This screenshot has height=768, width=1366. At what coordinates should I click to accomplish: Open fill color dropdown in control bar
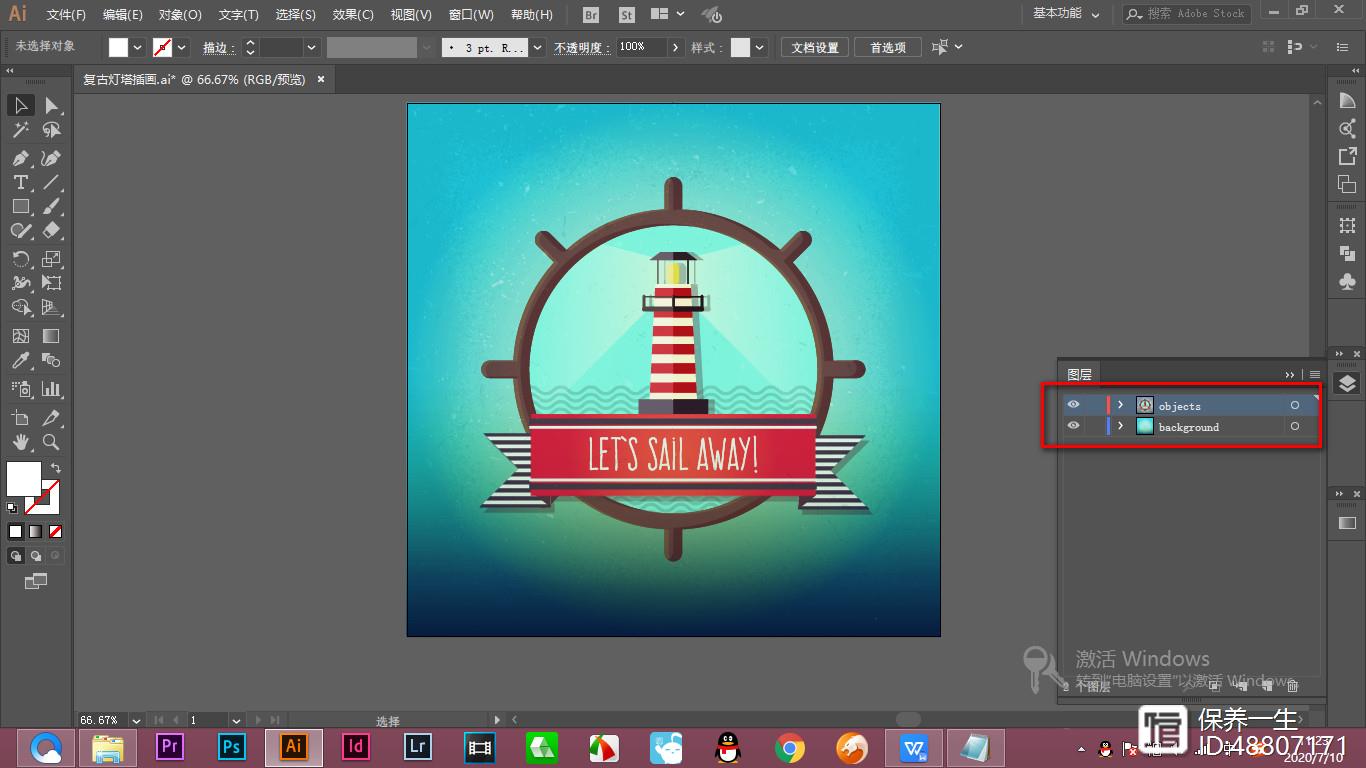point(138,47)
